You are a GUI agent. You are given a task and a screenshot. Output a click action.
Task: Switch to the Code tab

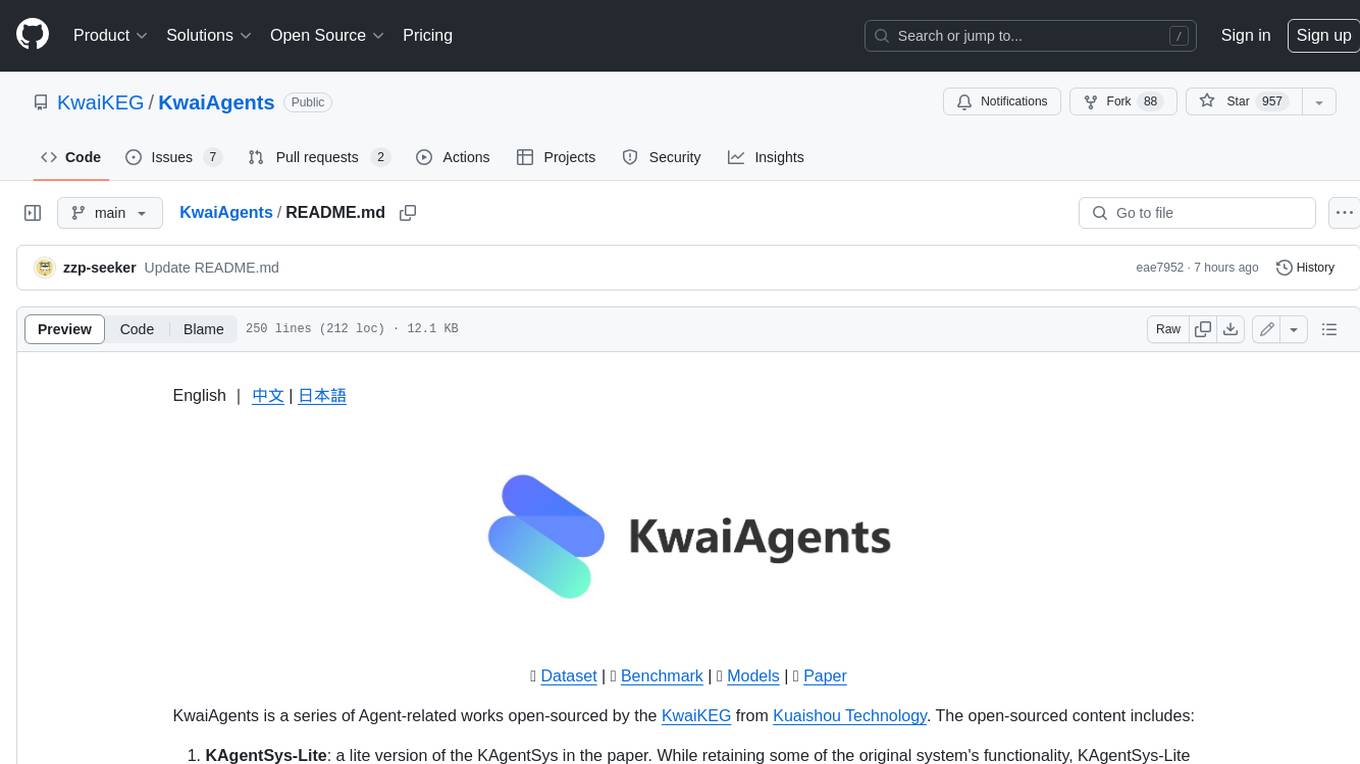tap(70, 157)
